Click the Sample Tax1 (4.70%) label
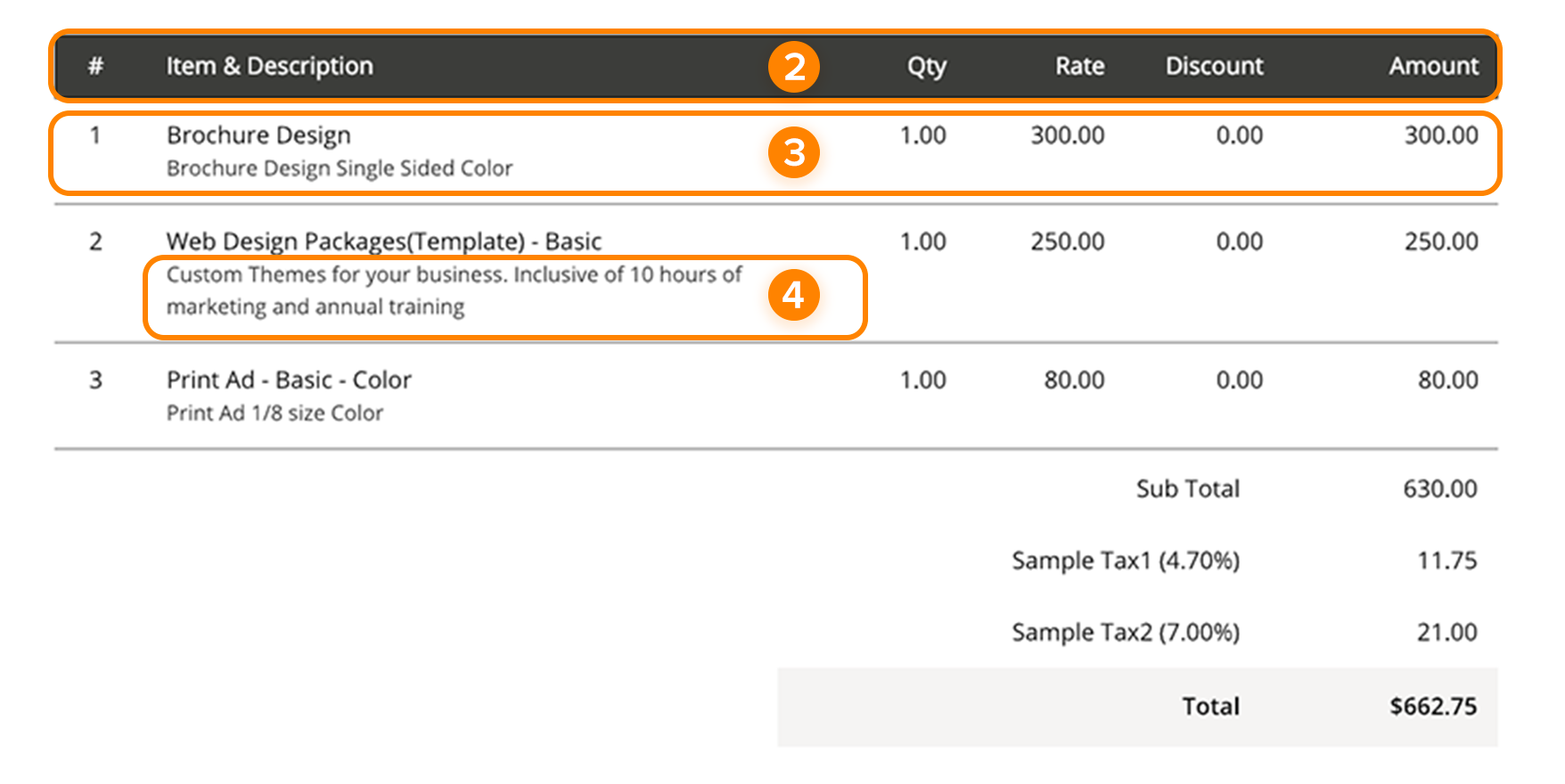This screenshot has width=1565, height=784. (x=1125, y=561)
